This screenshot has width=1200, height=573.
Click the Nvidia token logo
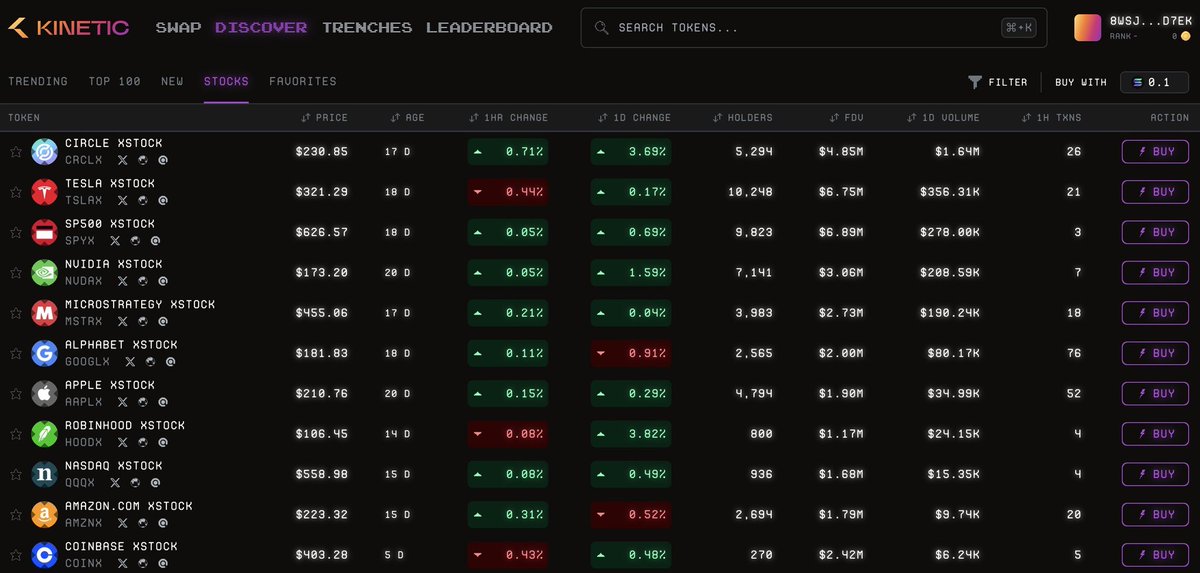tap(44, 272)
